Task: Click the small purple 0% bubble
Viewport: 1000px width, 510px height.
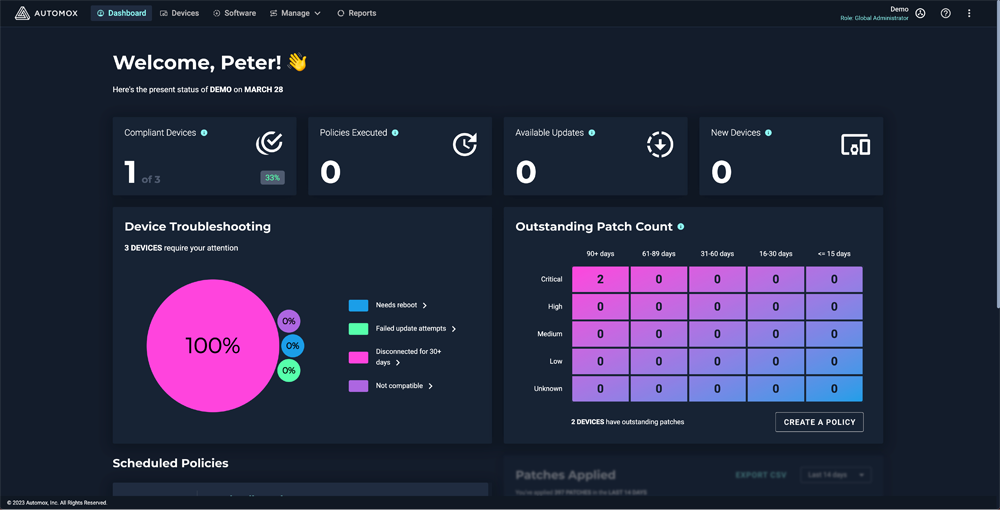Action: click(289, 321)
